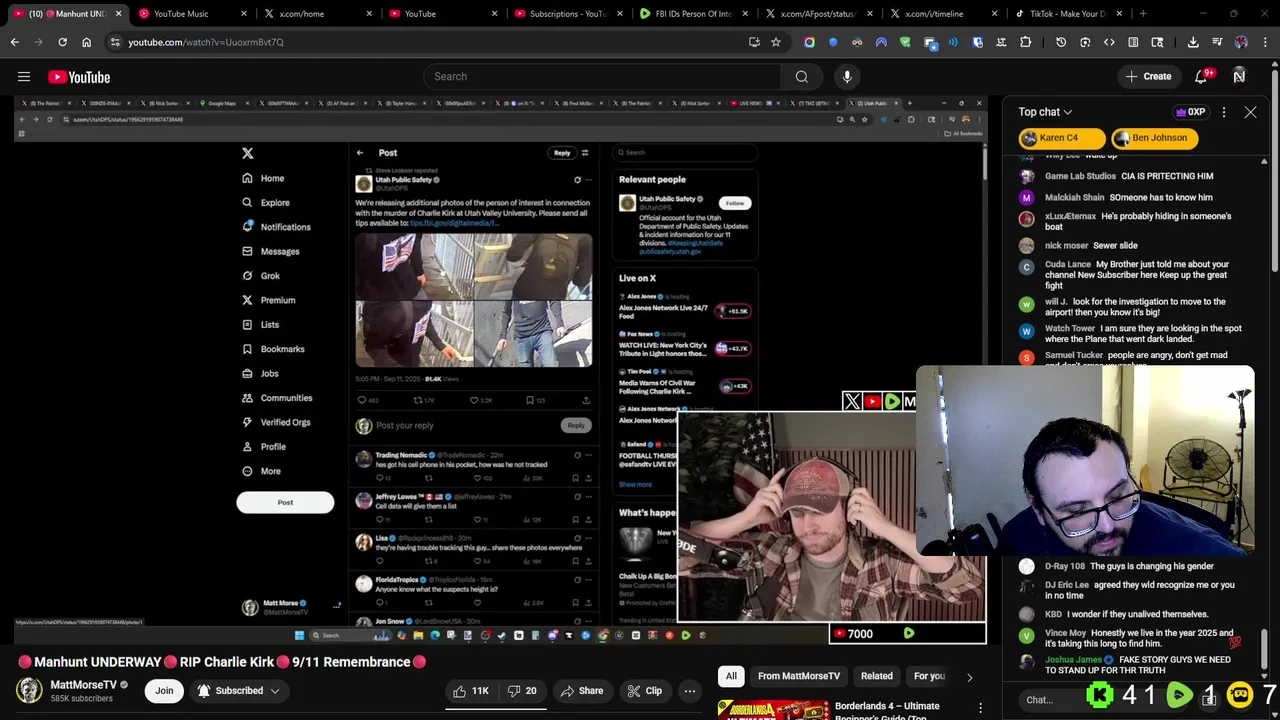Click the colorful ring extension icon
Screen dimensions: 1280x720
(809, 42)
